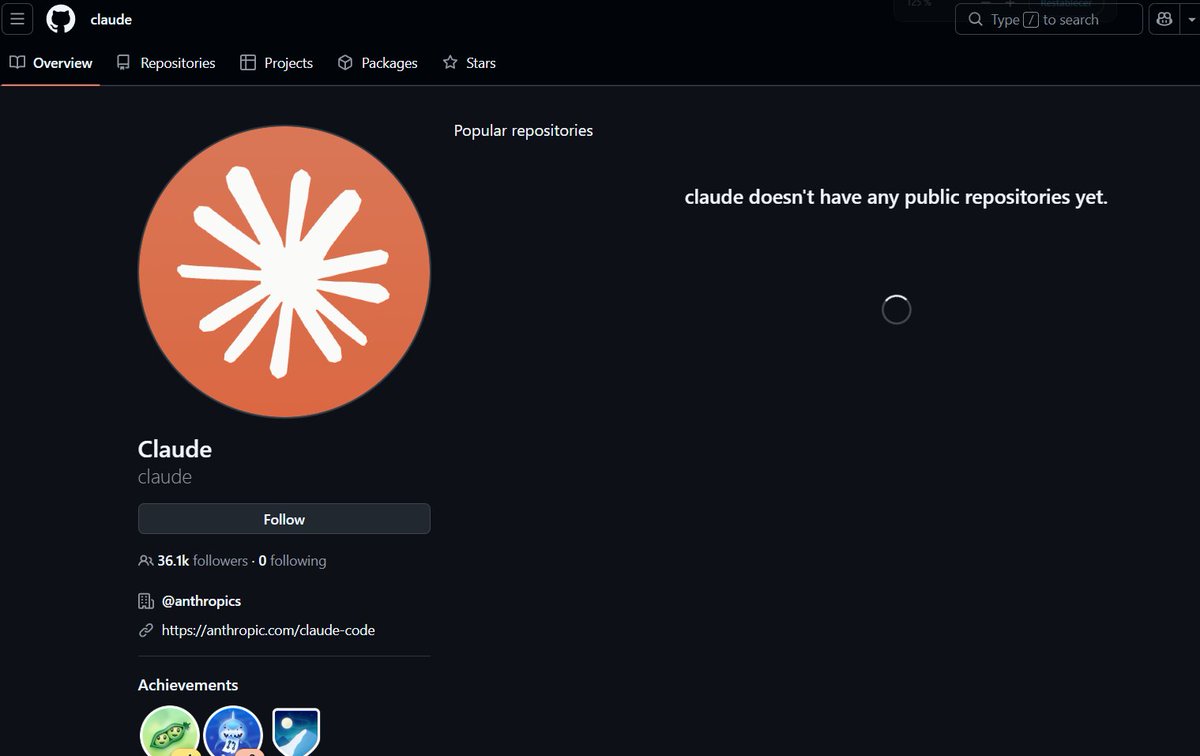Open the Arctic Code Vault badge
The height and width of the screenshot is (756, 1200).
click(296, 732)
